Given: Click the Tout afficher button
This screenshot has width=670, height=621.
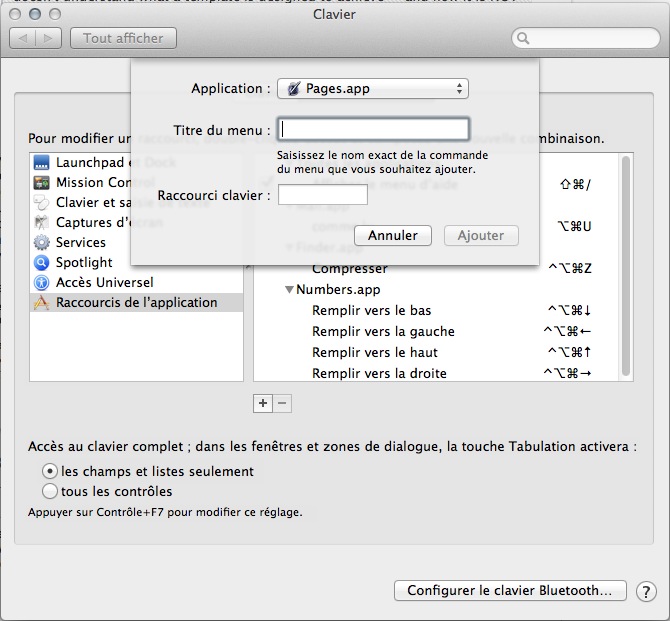Looking at the screenshot, I should pos(123,38).
